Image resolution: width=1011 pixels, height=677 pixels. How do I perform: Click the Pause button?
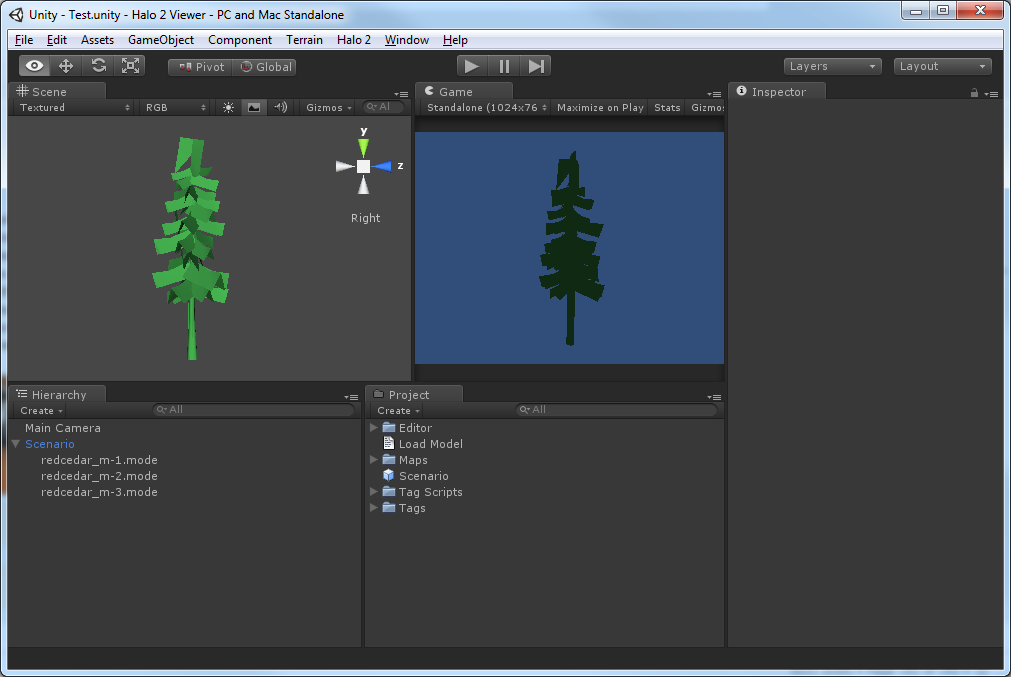point(504,66)
